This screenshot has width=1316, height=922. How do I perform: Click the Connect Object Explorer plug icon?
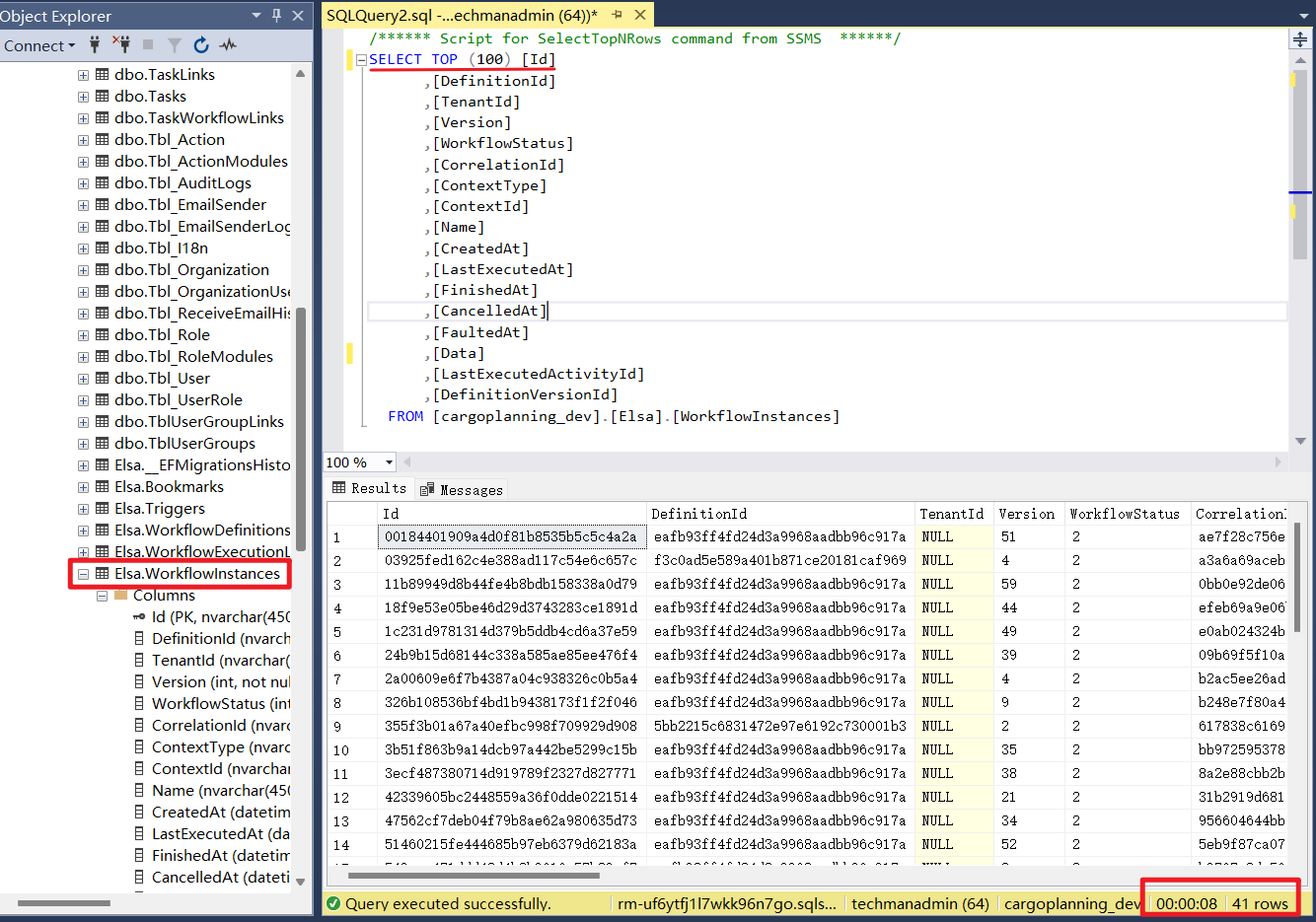click(x=95, y=45)
